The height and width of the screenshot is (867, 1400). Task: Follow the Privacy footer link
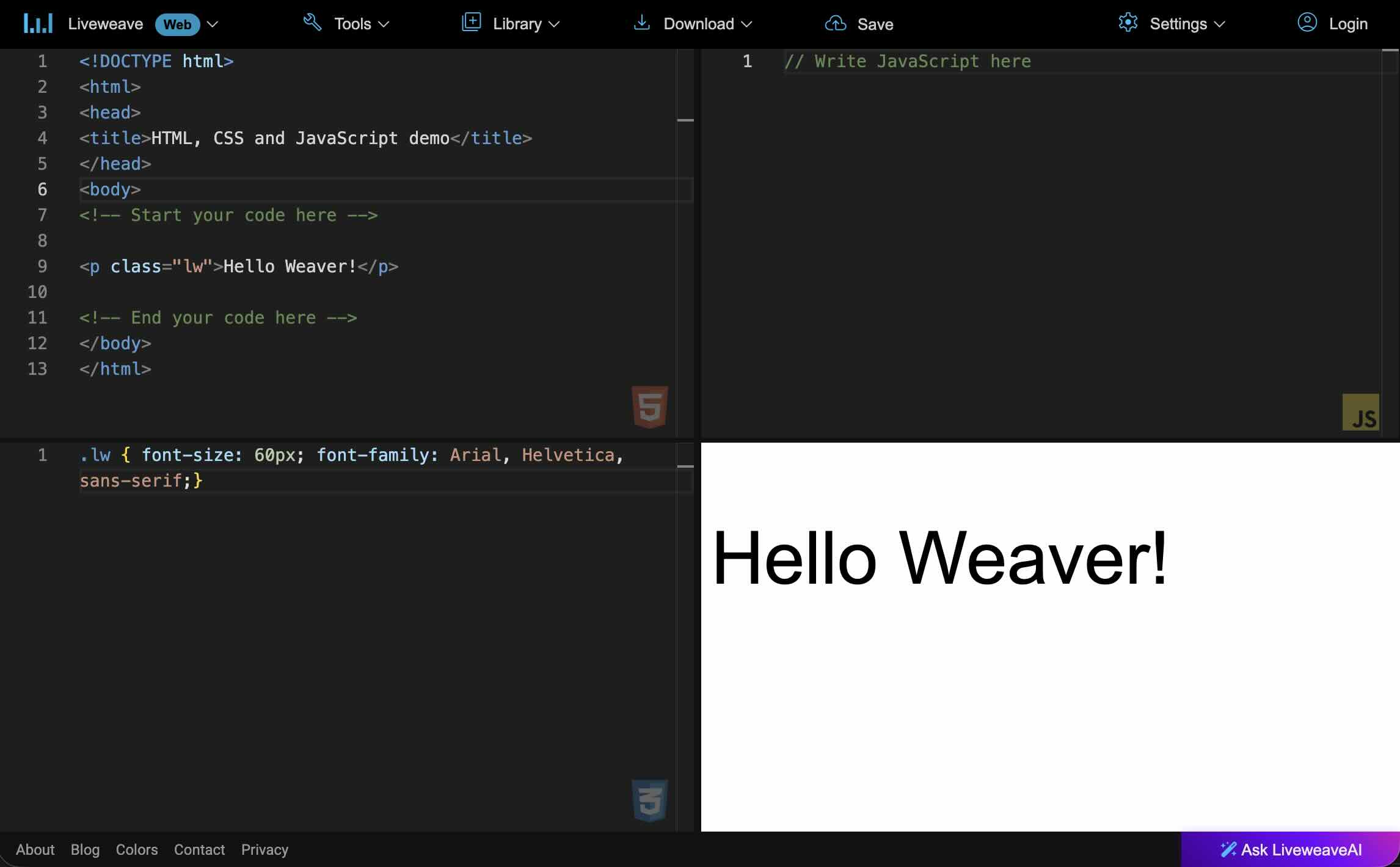tap(264, 849)
